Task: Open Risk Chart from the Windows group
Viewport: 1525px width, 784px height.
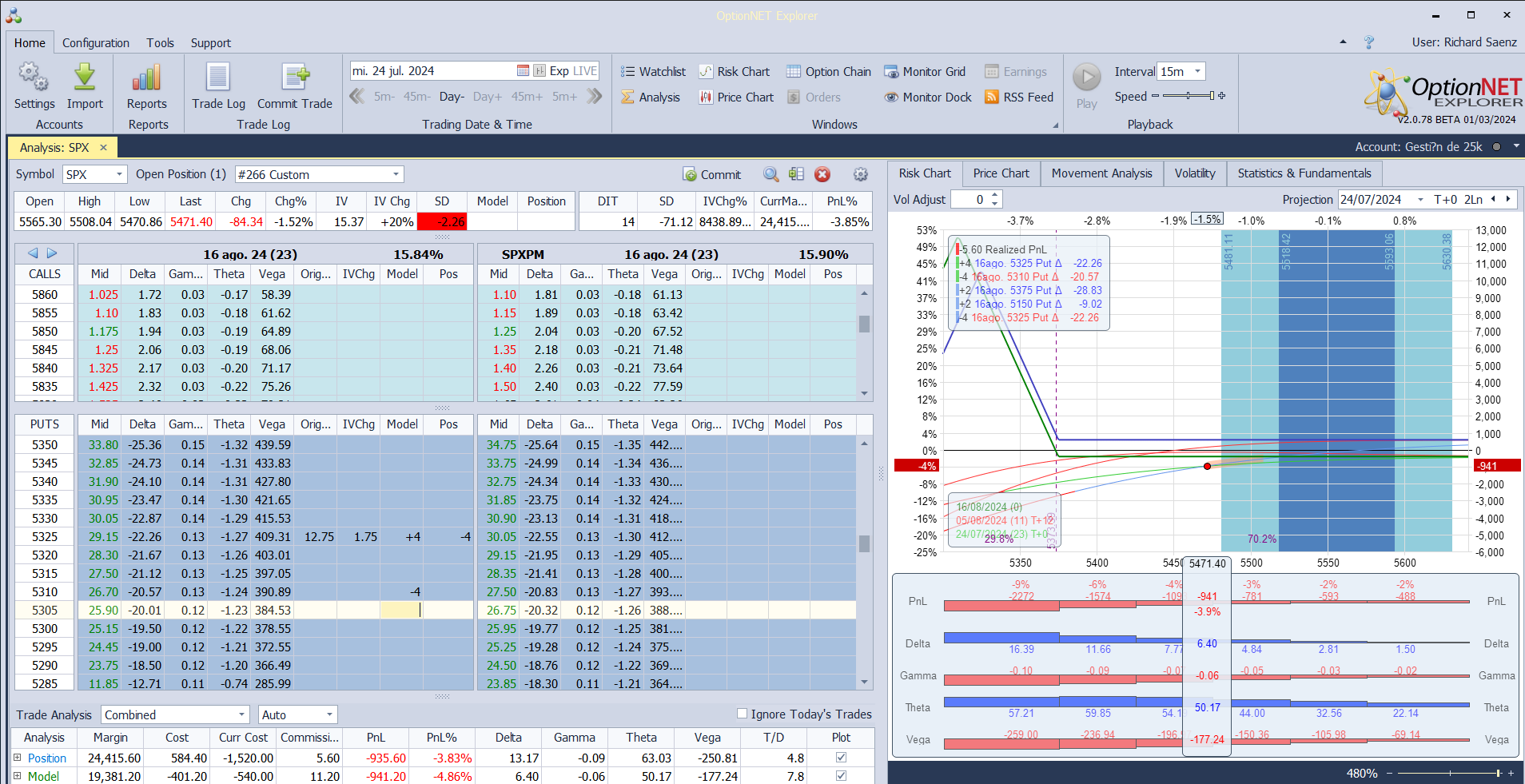Action: pos(735,72)
